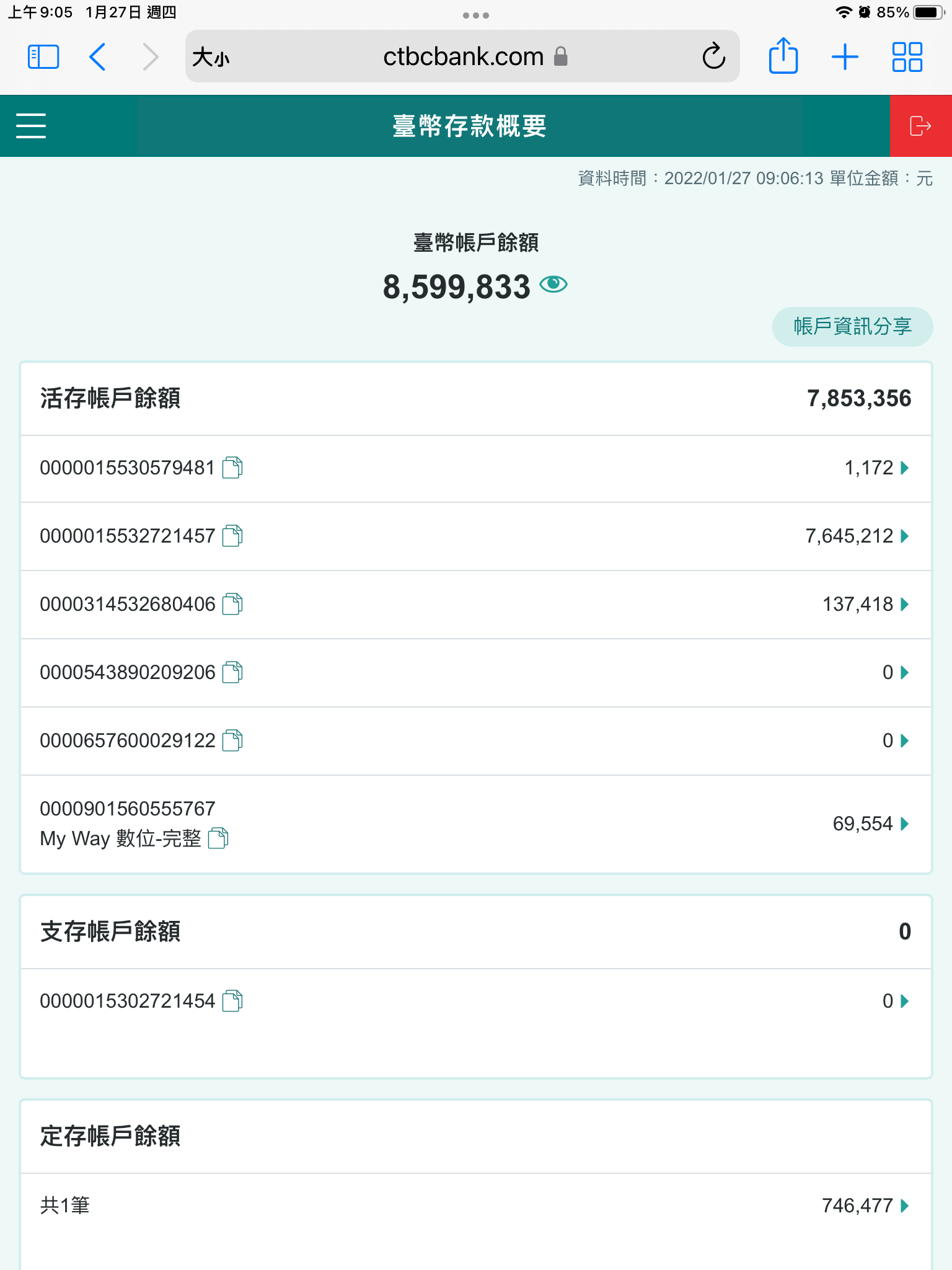
Task: Click the 帳戶資訊分享 button
Action: [852, 326]
